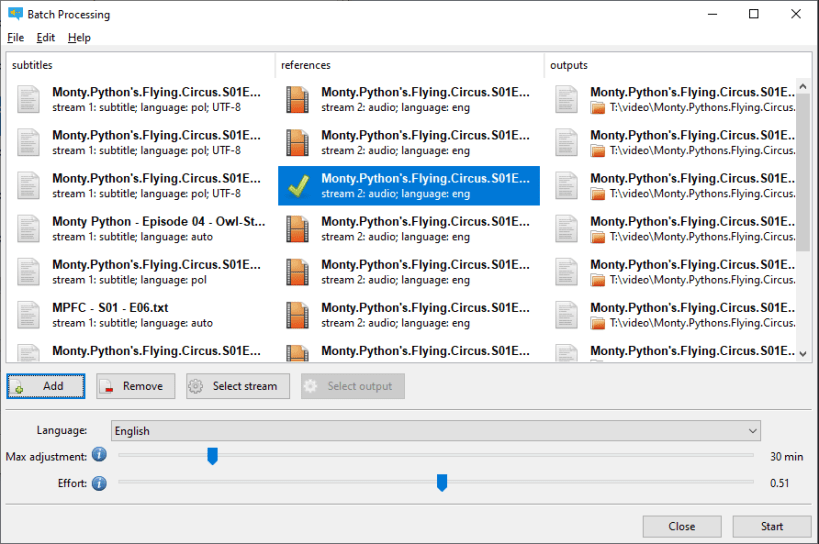
Task: Show info for Max adjustment
Action: [99, 455]
